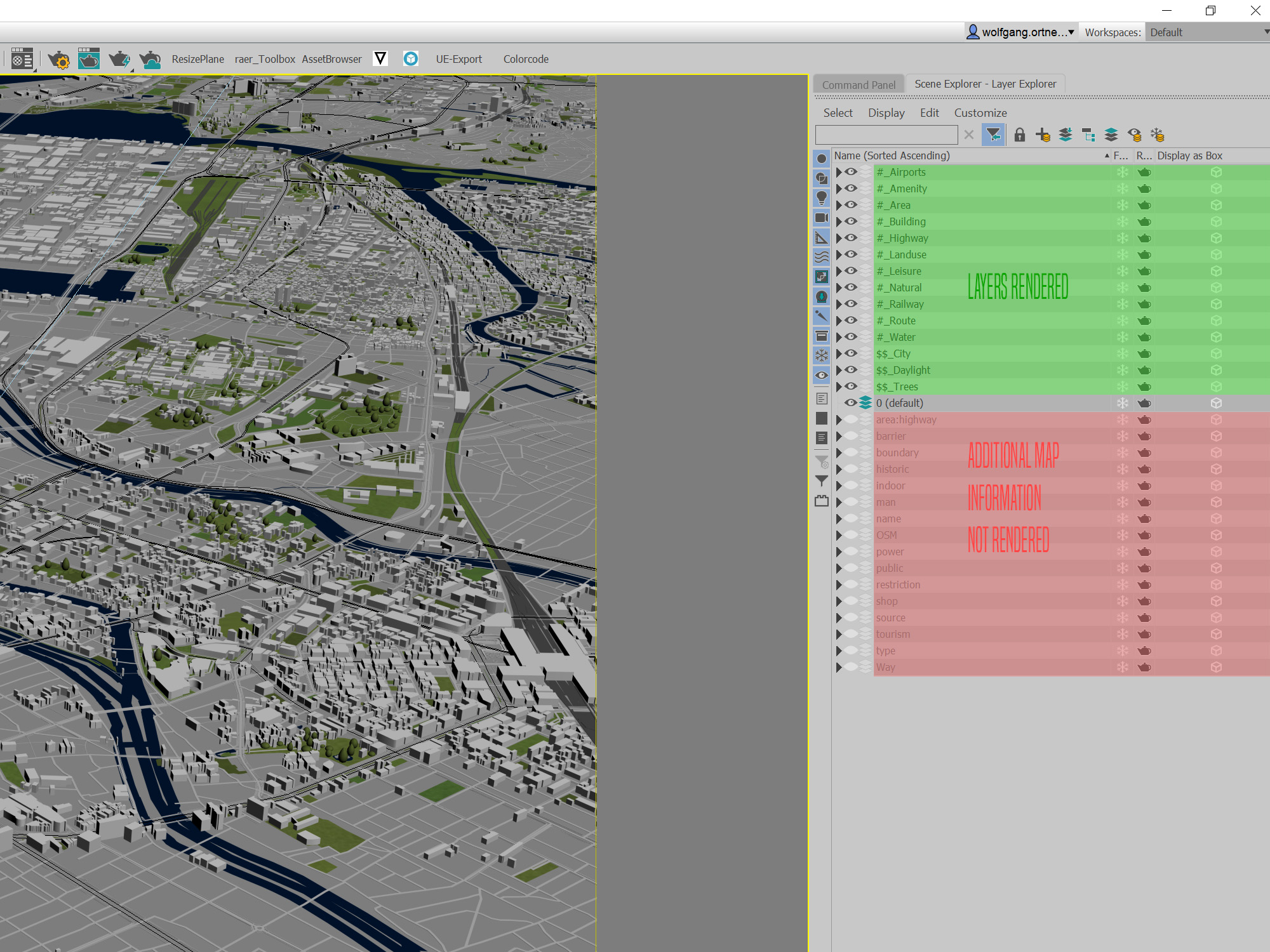This screenshot has width=1270, height=952.
Task: Open Render Setup teapot icon
Action: tap(59, 59)
